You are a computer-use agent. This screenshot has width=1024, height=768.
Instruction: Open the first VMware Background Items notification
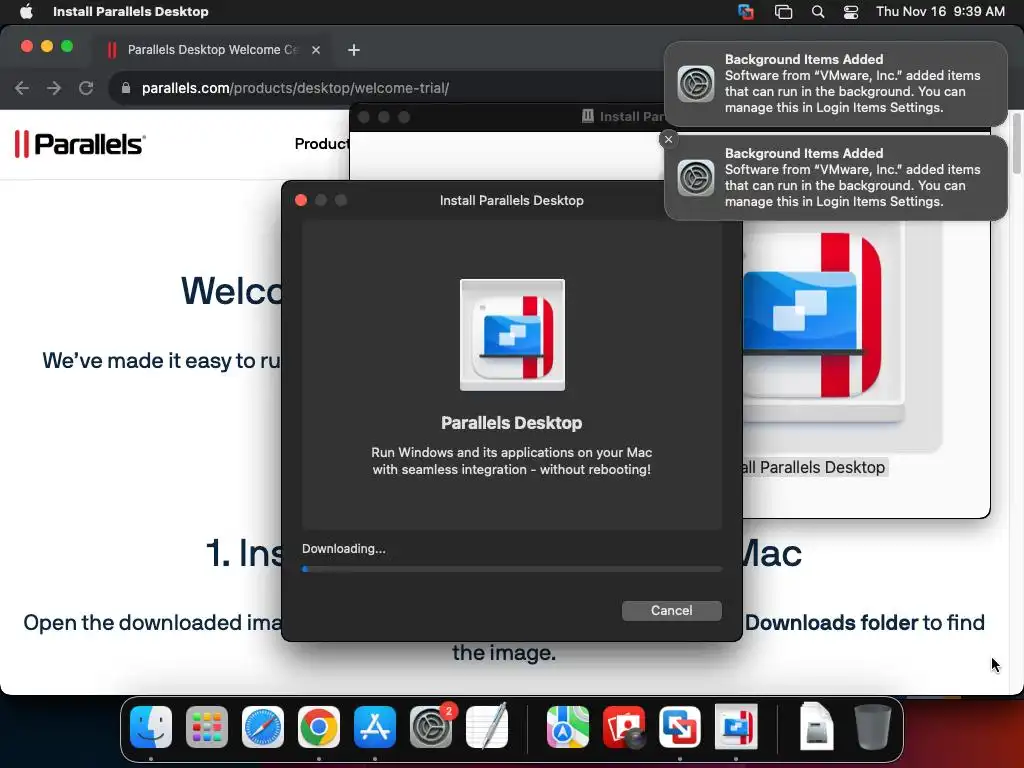(x=836, y=84)
